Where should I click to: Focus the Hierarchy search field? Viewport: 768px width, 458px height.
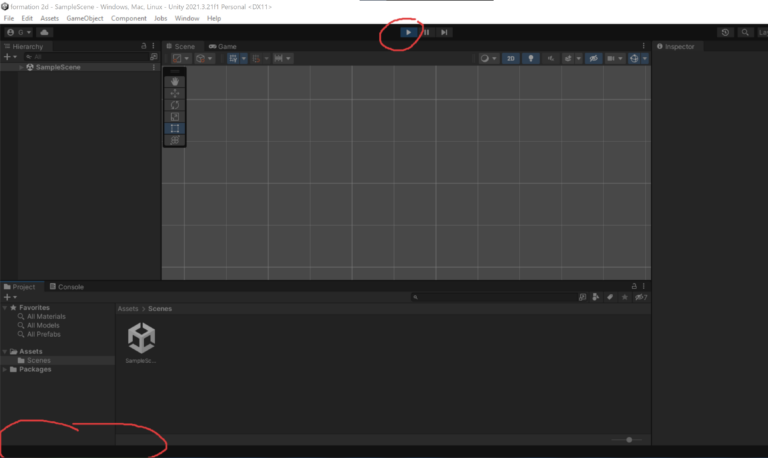pyautogui.click(x=86, y=57)
